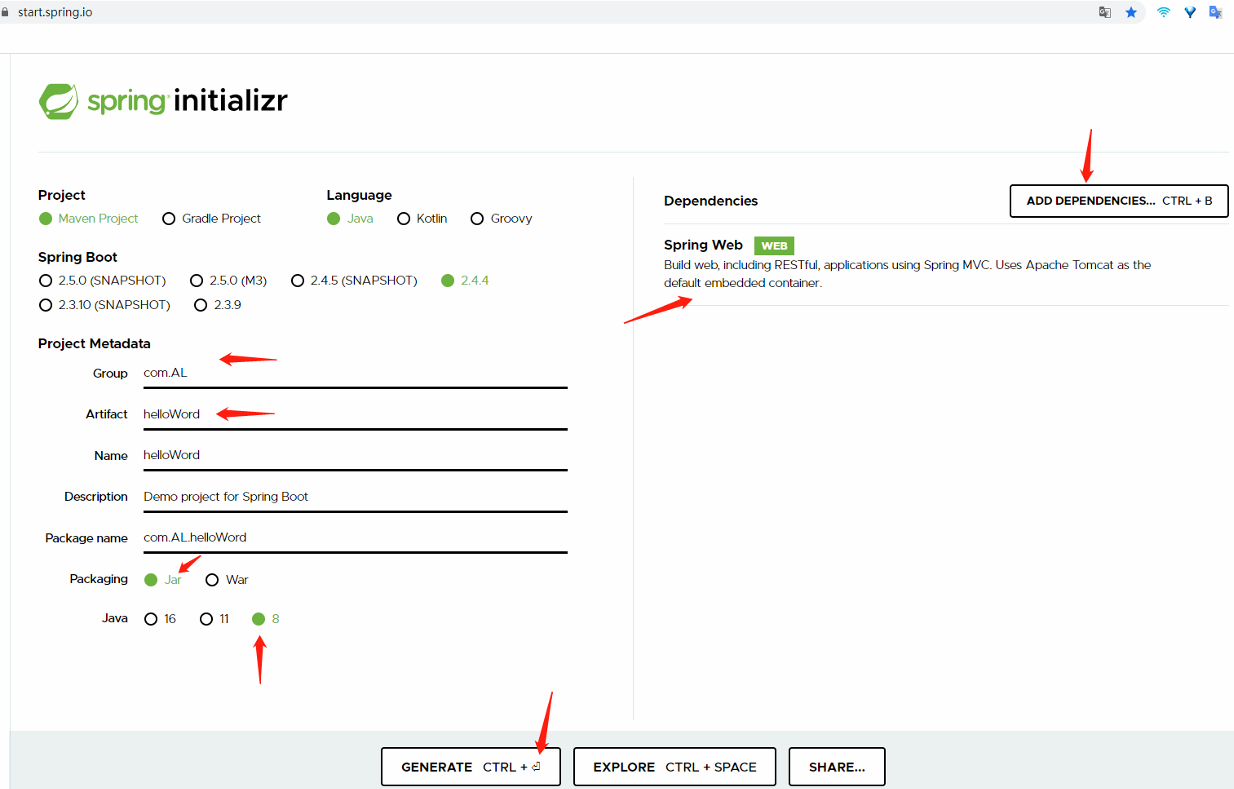The image size is (1234, 789).
Task: Select War packaging
Action: click(x=227, y=579)
